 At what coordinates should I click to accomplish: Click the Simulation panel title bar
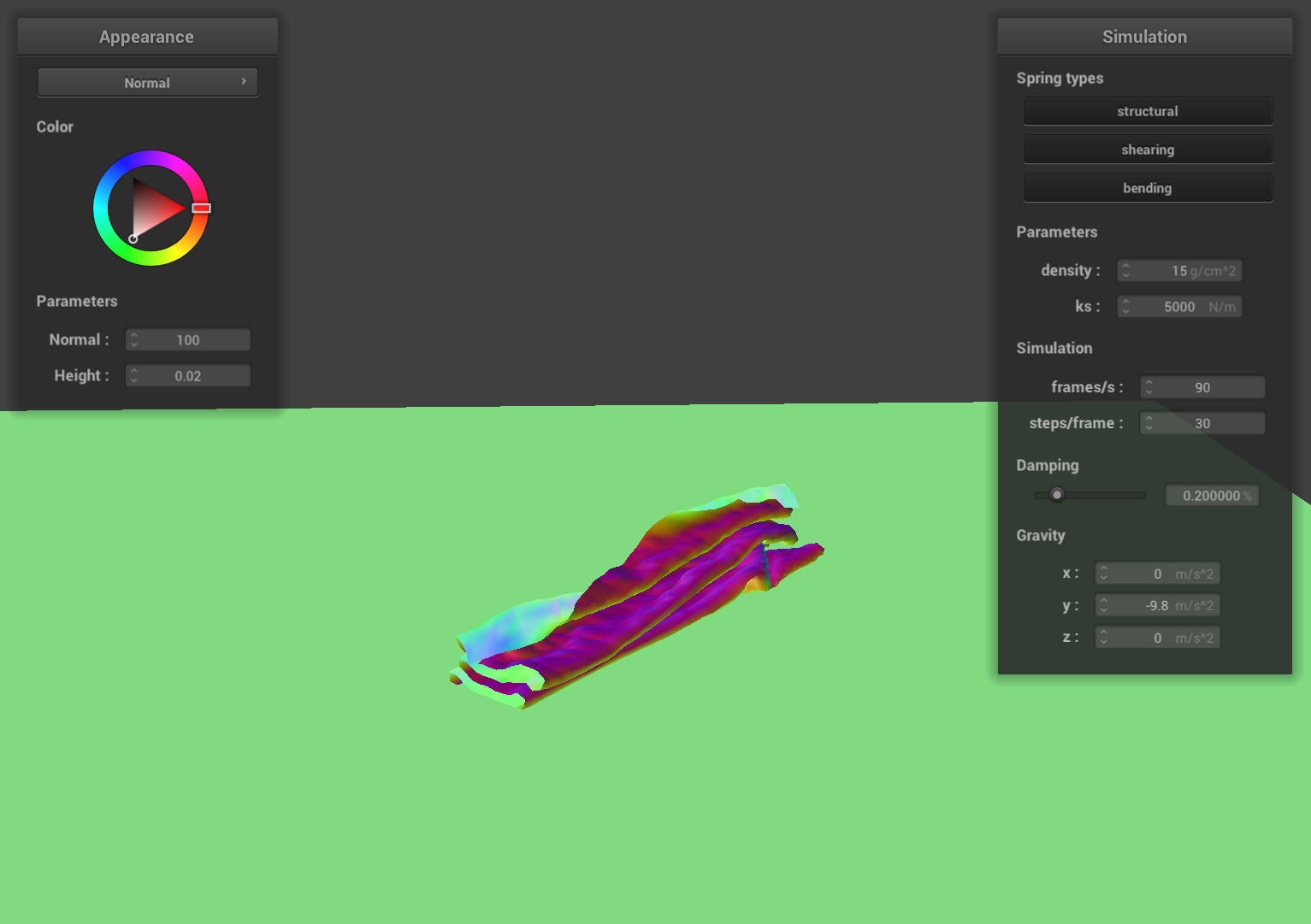pos(1144,37)
